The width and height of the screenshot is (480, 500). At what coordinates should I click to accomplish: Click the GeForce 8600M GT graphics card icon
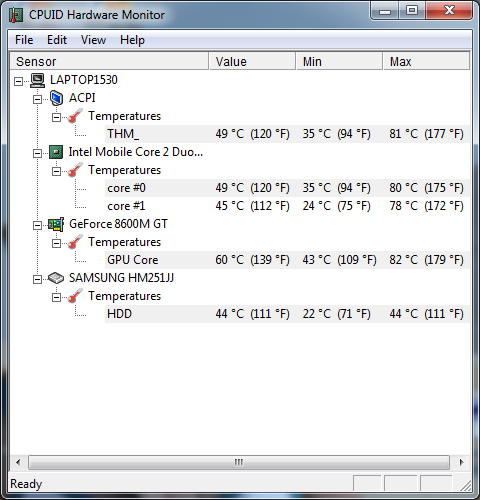click(56, 224)
